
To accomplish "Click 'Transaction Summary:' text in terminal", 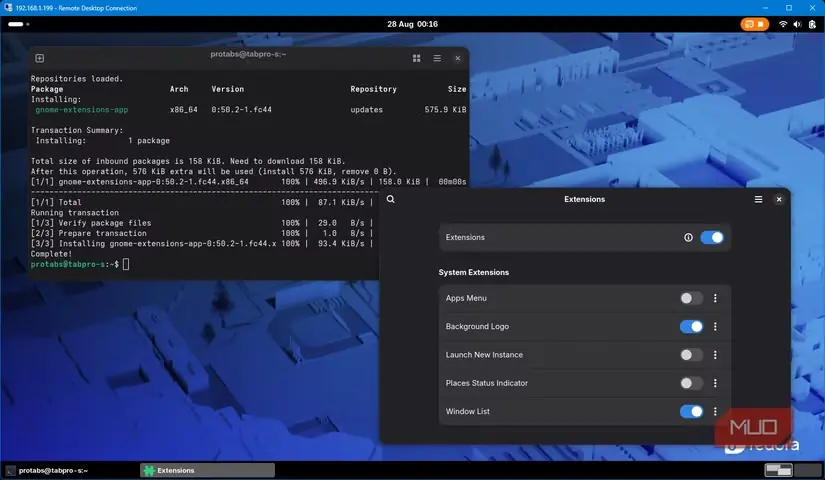I will tap(76, 130).
